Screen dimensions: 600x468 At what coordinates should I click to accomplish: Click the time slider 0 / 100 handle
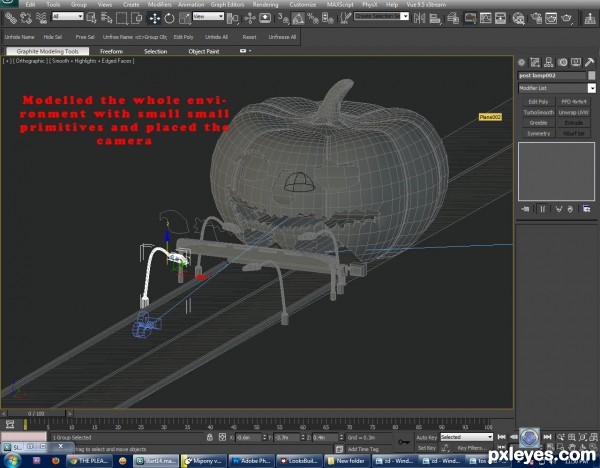tap(36, 414)
